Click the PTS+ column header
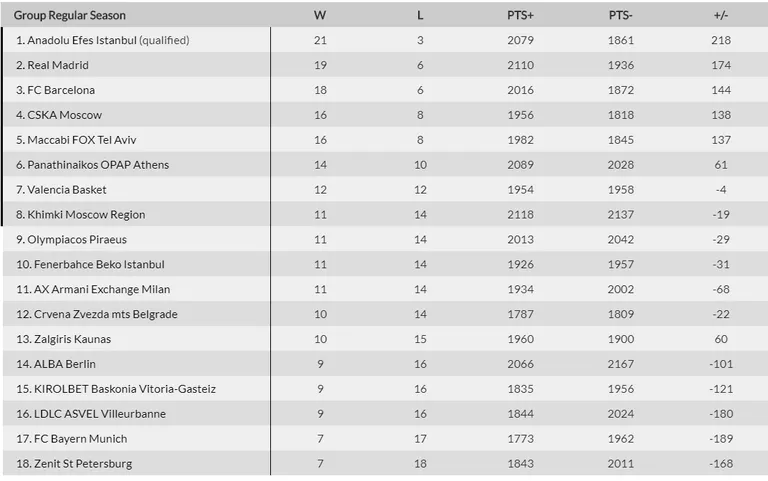 (520, 15)
